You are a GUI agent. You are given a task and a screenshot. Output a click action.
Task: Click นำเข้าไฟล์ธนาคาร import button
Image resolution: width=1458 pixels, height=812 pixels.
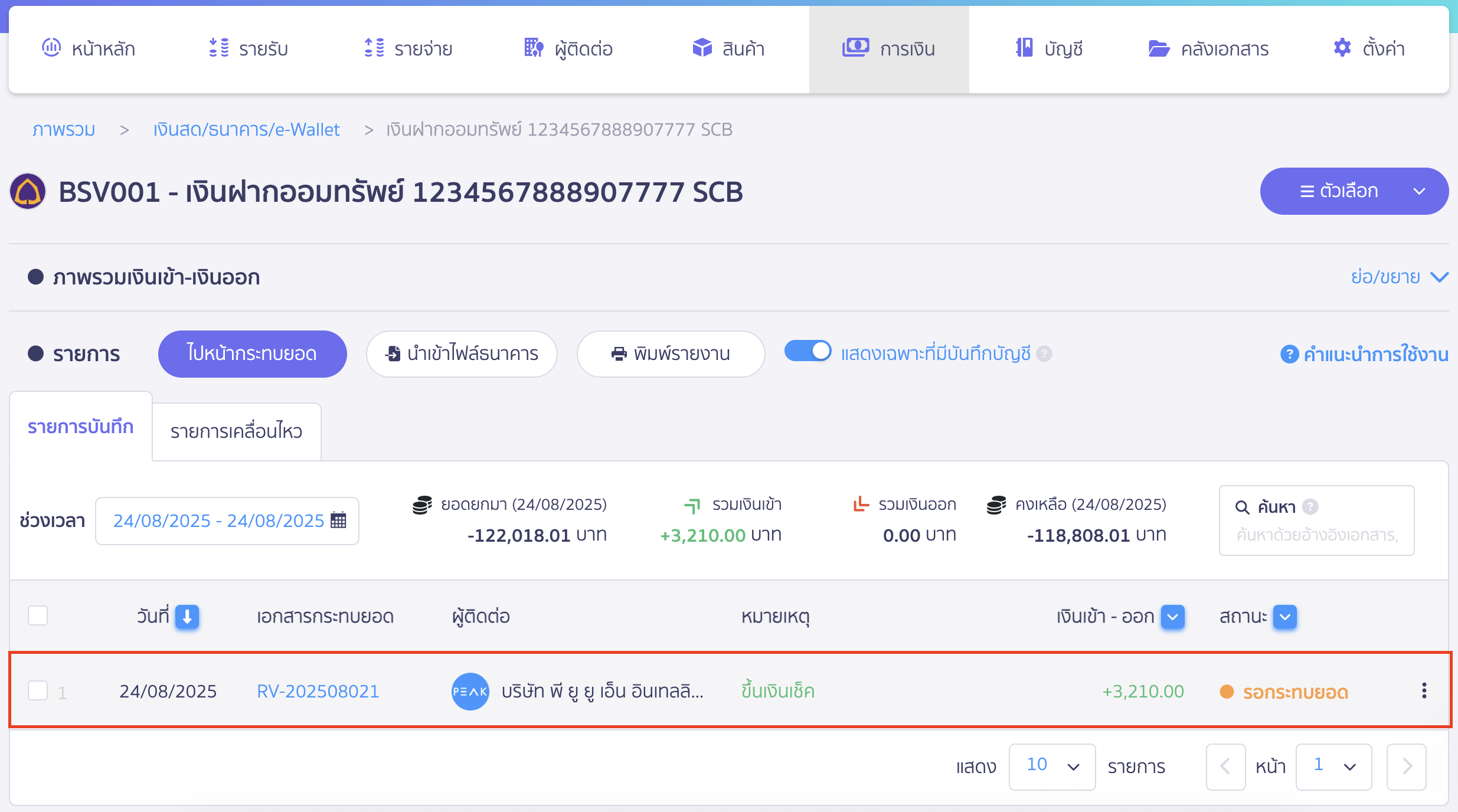click(462, 353)
